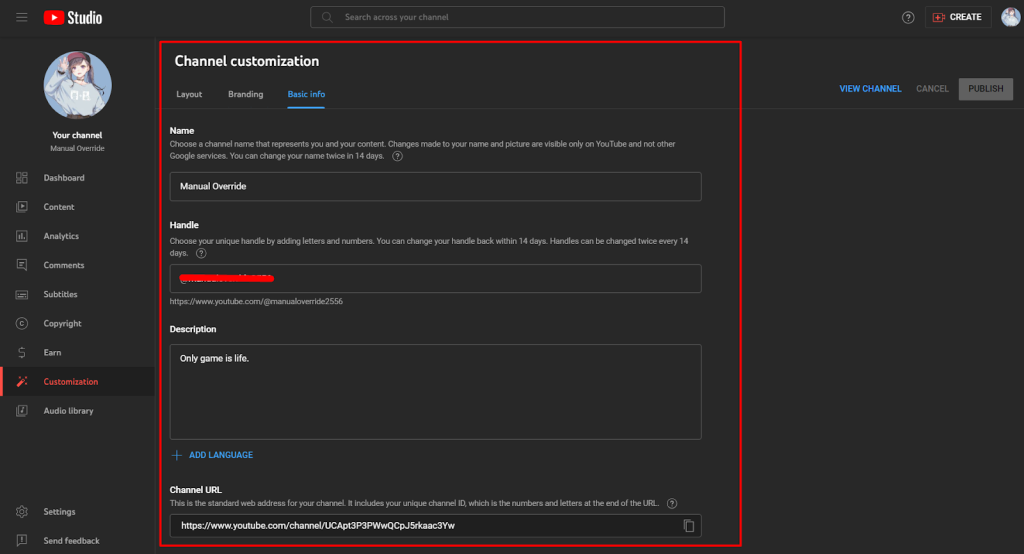Focus the Handle input field
1024x554 pixels.
(436, 278)
